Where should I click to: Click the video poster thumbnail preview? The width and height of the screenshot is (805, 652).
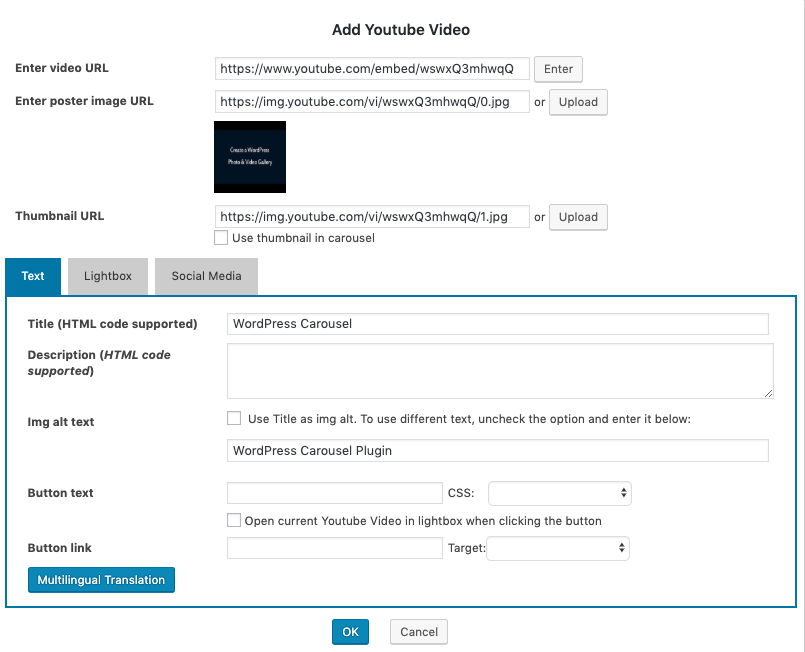click(250, 157)
